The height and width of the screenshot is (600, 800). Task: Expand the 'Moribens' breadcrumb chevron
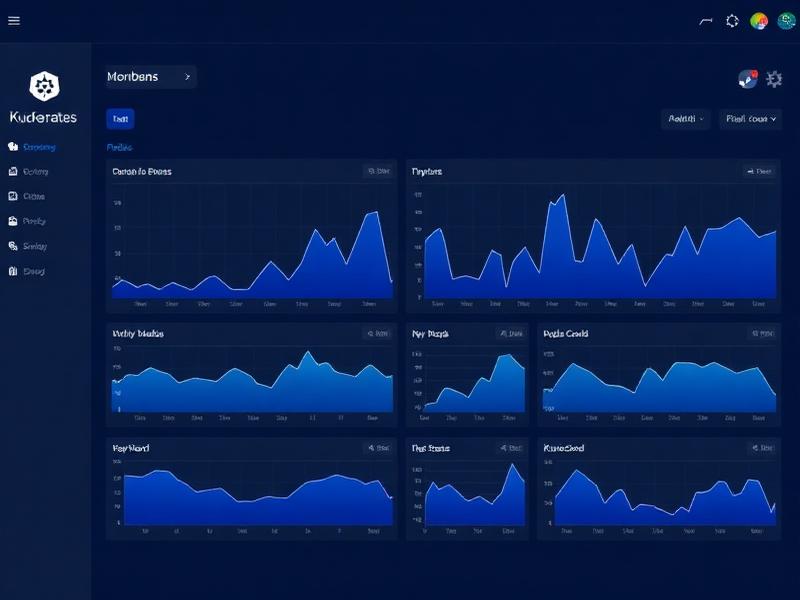pyautogui.click(x=187, y=77)
